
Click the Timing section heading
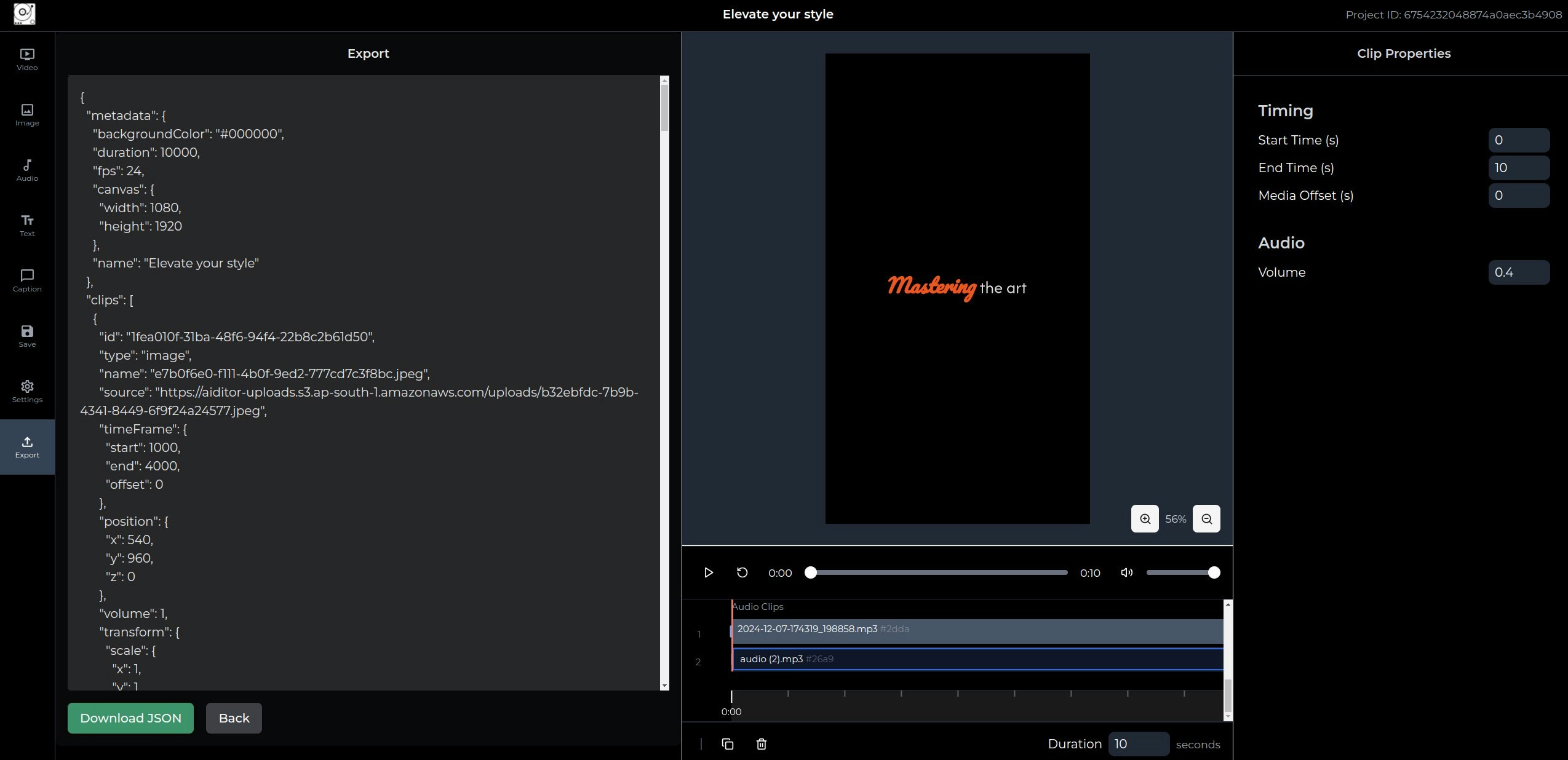[x=1286, y=111]
